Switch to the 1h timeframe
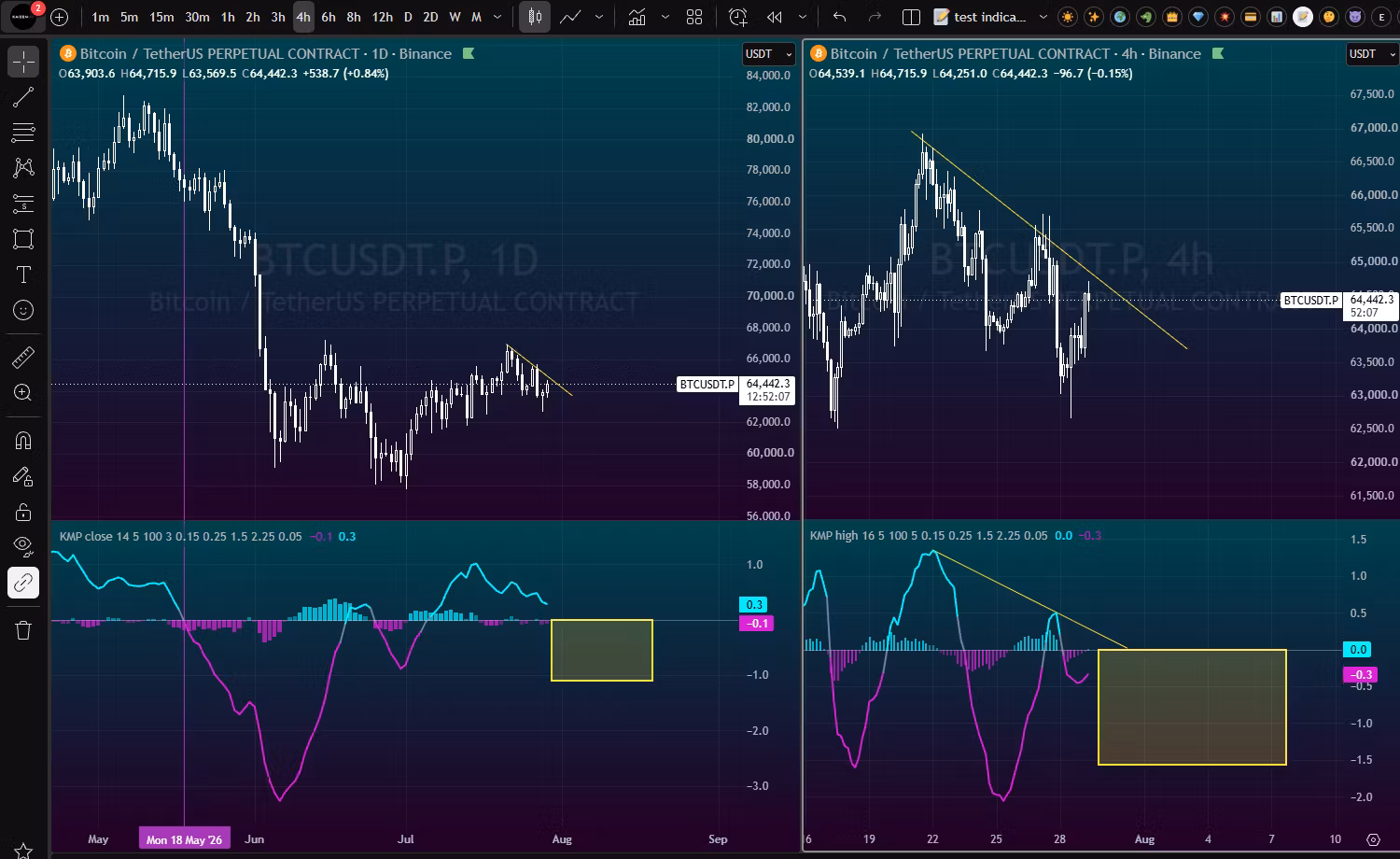1400x859 pixels. tap(228, 17)
